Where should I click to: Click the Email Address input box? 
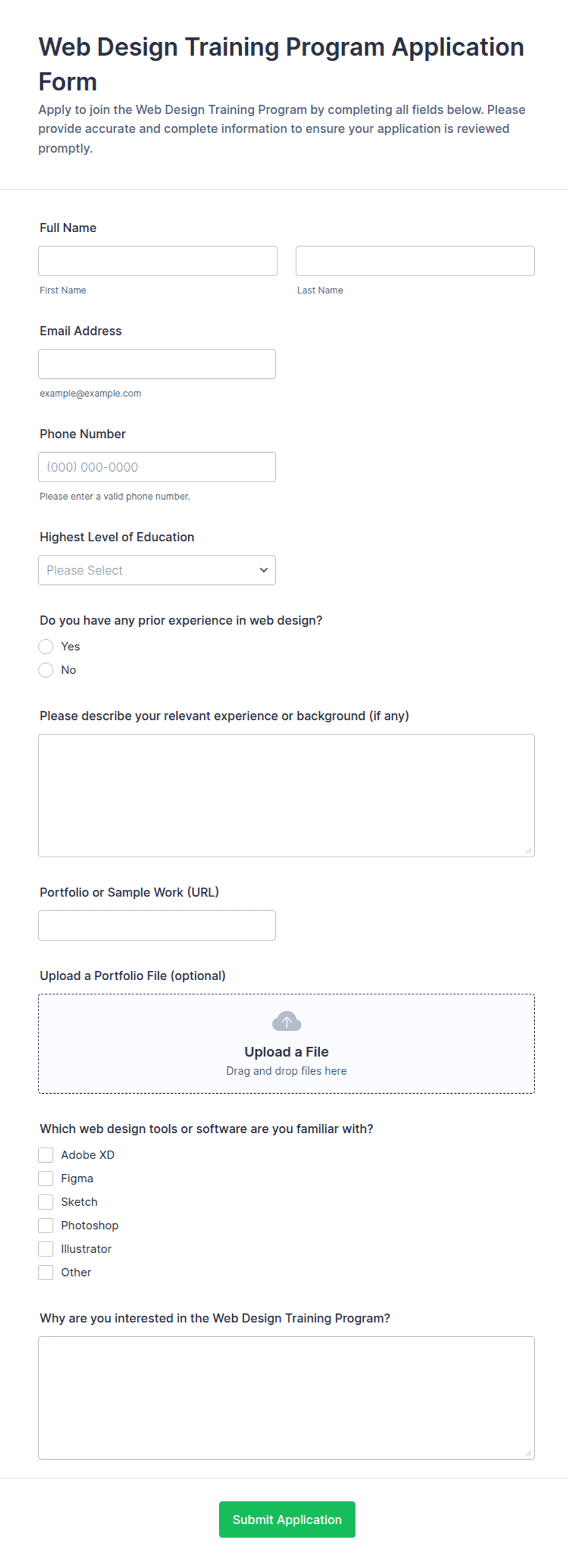pyautogui.click(x=157, y=364)
